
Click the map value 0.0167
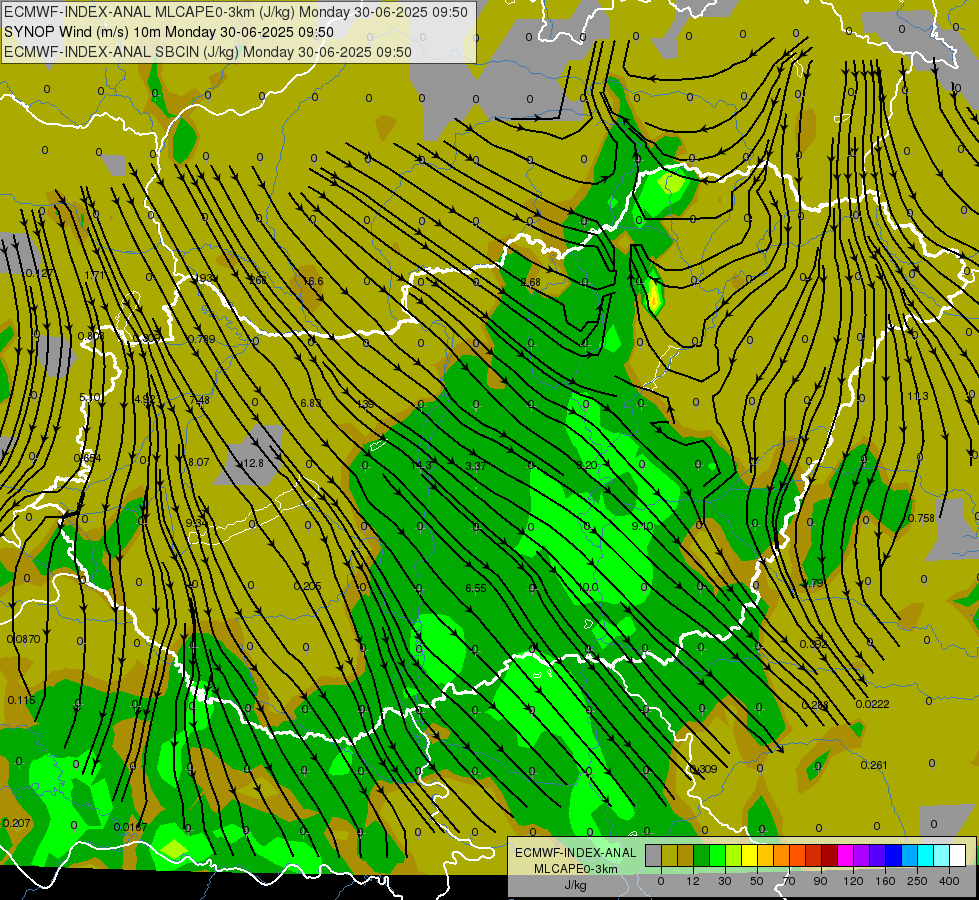(x=130, y=827)
